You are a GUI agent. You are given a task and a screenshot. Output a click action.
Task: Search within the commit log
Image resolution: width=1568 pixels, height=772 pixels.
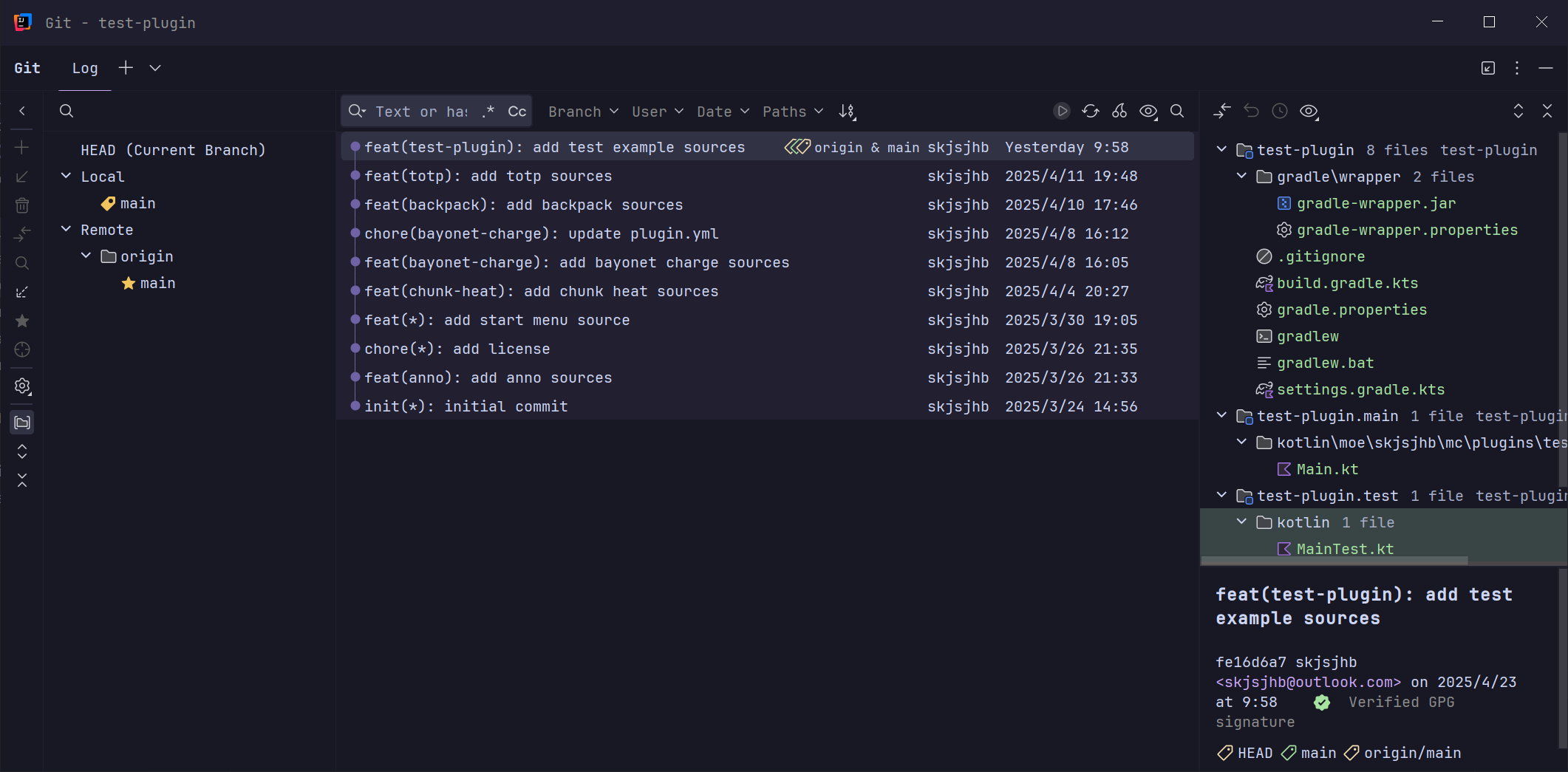click(x=1177, y=111)
